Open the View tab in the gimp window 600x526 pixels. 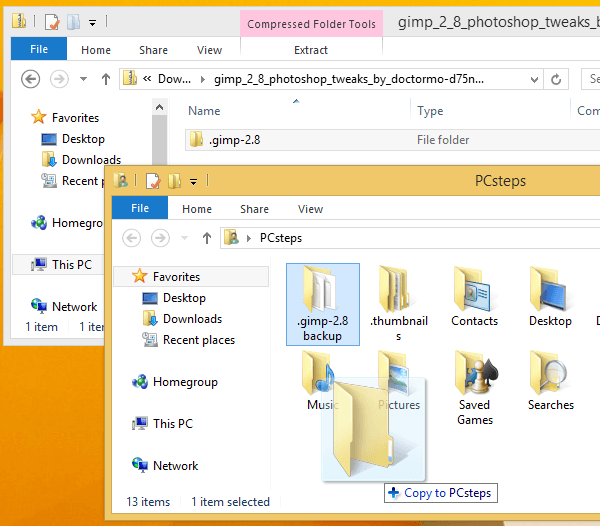[209, 50]
